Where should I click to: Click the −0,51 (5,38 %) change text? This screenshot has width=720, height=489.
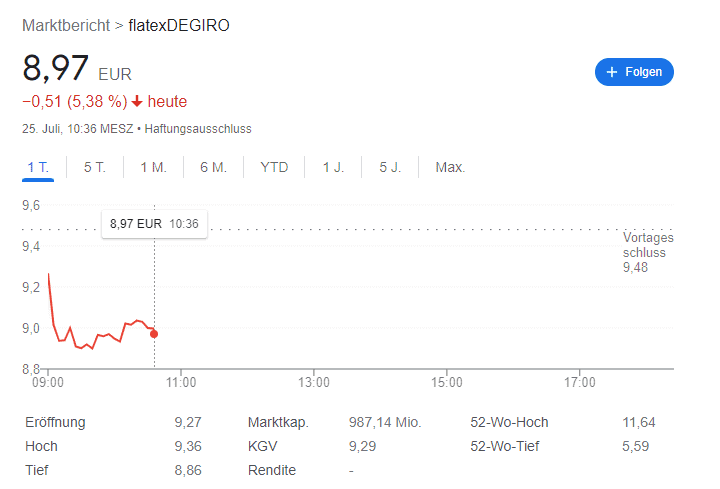75,101
